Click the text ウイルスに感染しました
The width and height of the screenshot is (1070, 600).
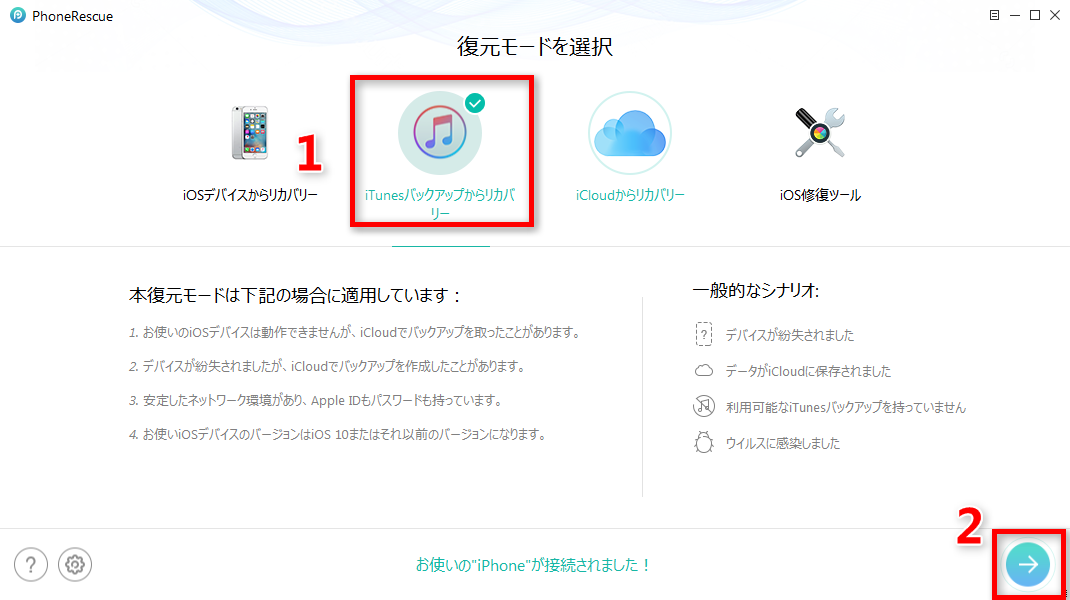coord(783,444)
